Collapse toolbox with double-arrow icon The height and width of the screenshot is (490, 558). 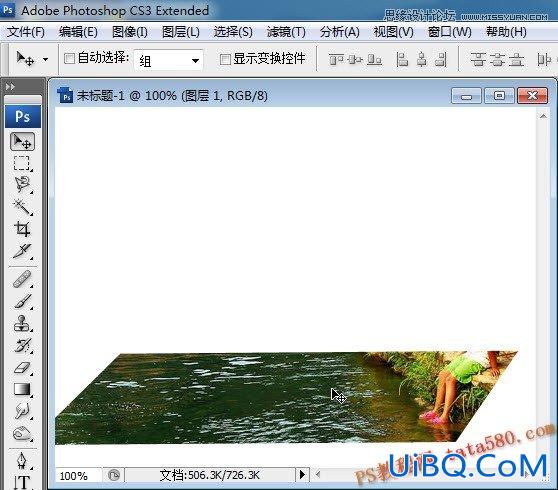point(10,86)
